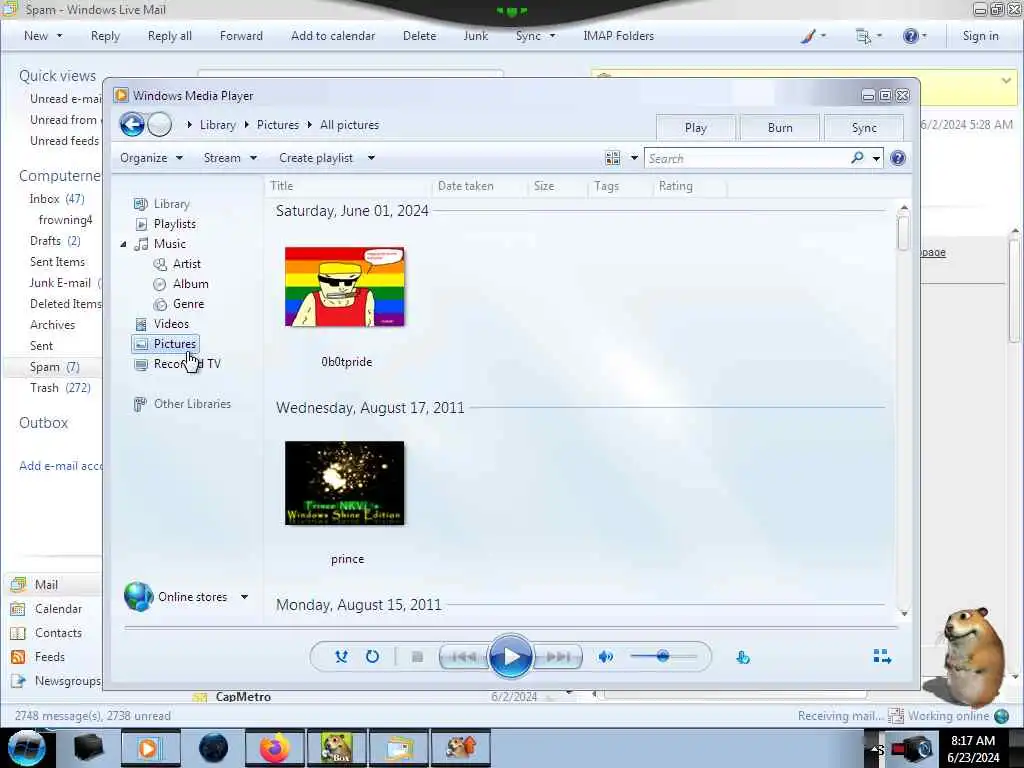Open Feeds in Live Mail sidebar

[x=50, y=657]
